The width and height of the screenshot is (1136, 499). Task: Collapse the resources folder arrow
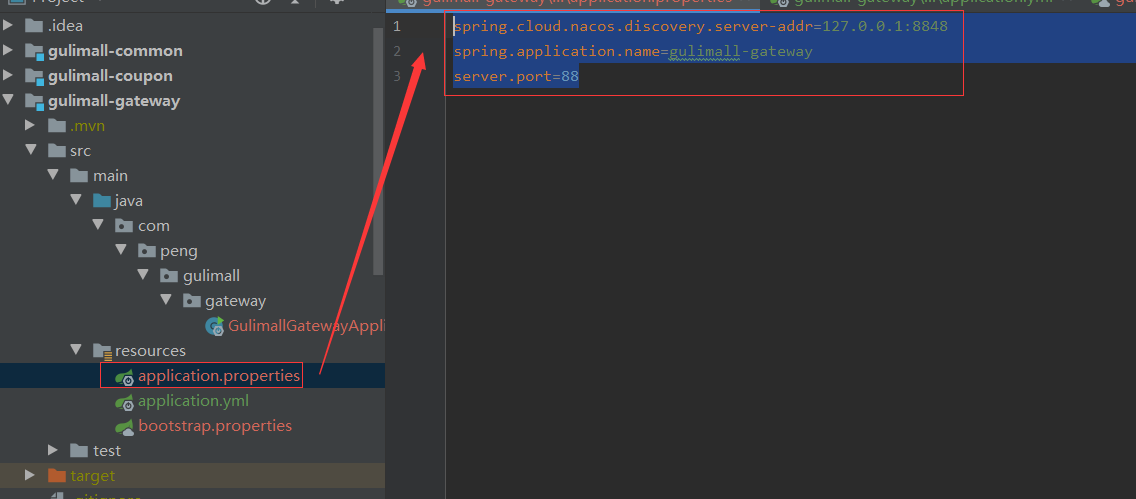[75, 350]
